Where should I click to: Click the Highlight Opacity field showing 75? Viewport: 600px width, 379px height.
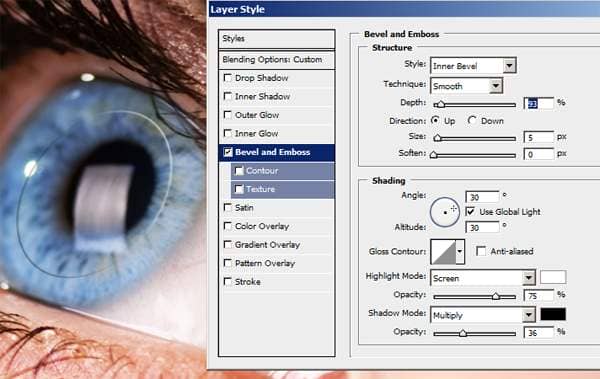pos(539,296)
